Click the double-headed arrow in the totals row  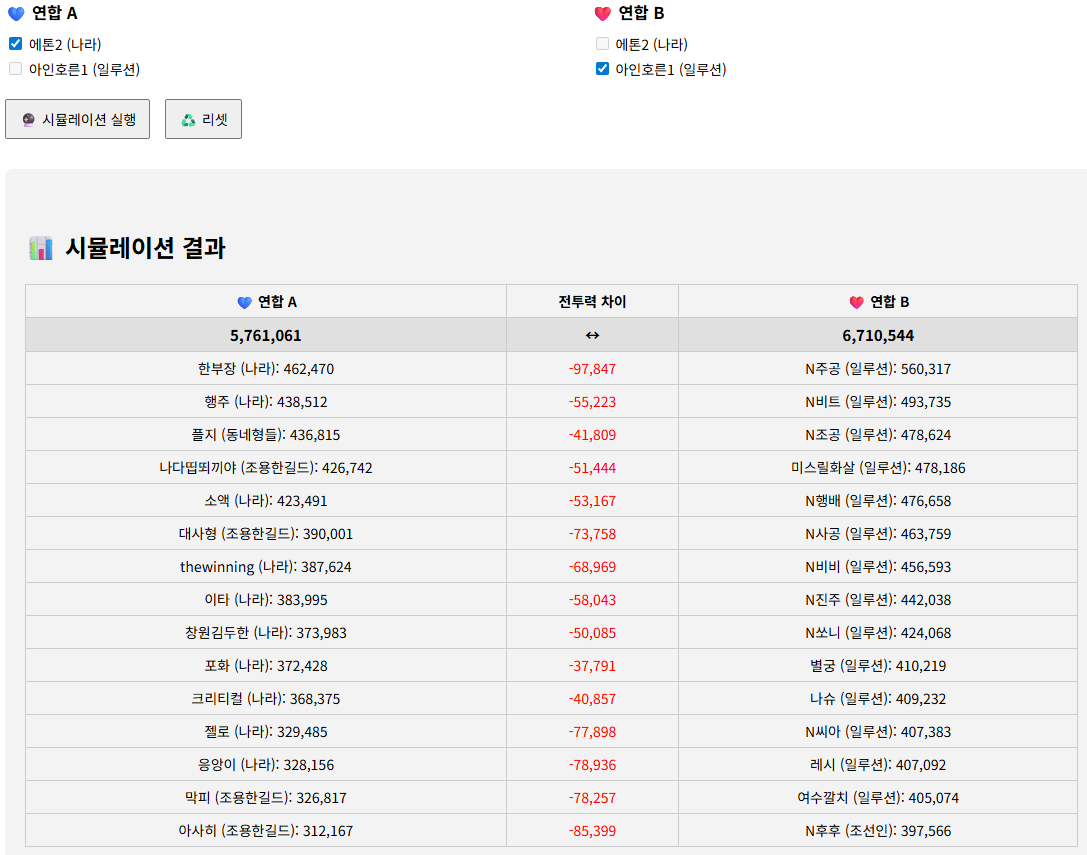592,335
